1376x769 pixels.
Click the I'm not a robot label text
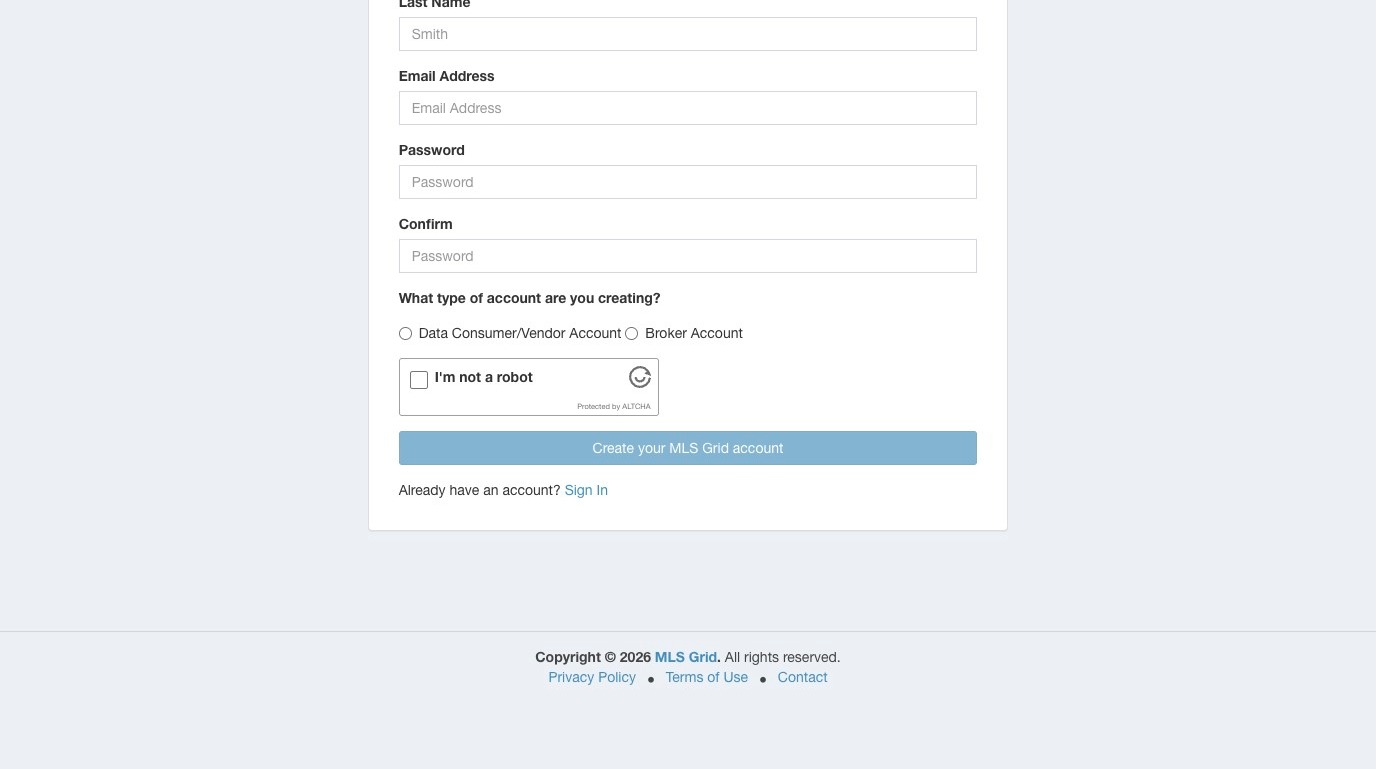[484, 377]
